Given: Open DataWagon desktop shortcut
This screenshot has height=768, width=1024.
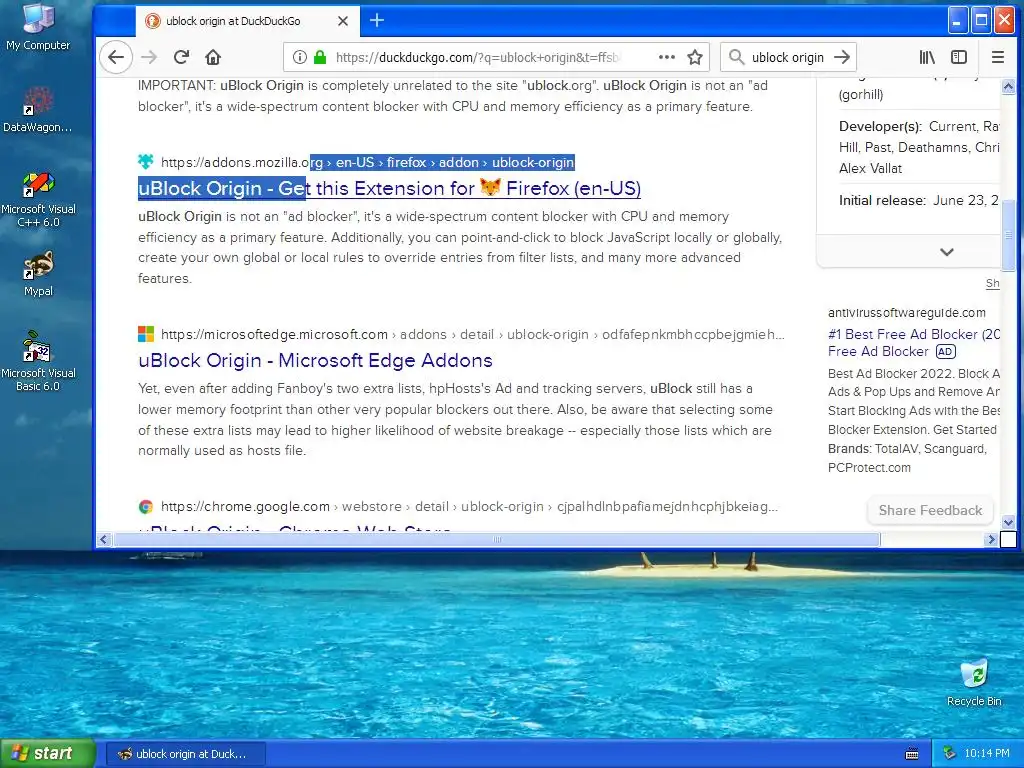Looking at the screenshot, I should [x=38, y=110].
